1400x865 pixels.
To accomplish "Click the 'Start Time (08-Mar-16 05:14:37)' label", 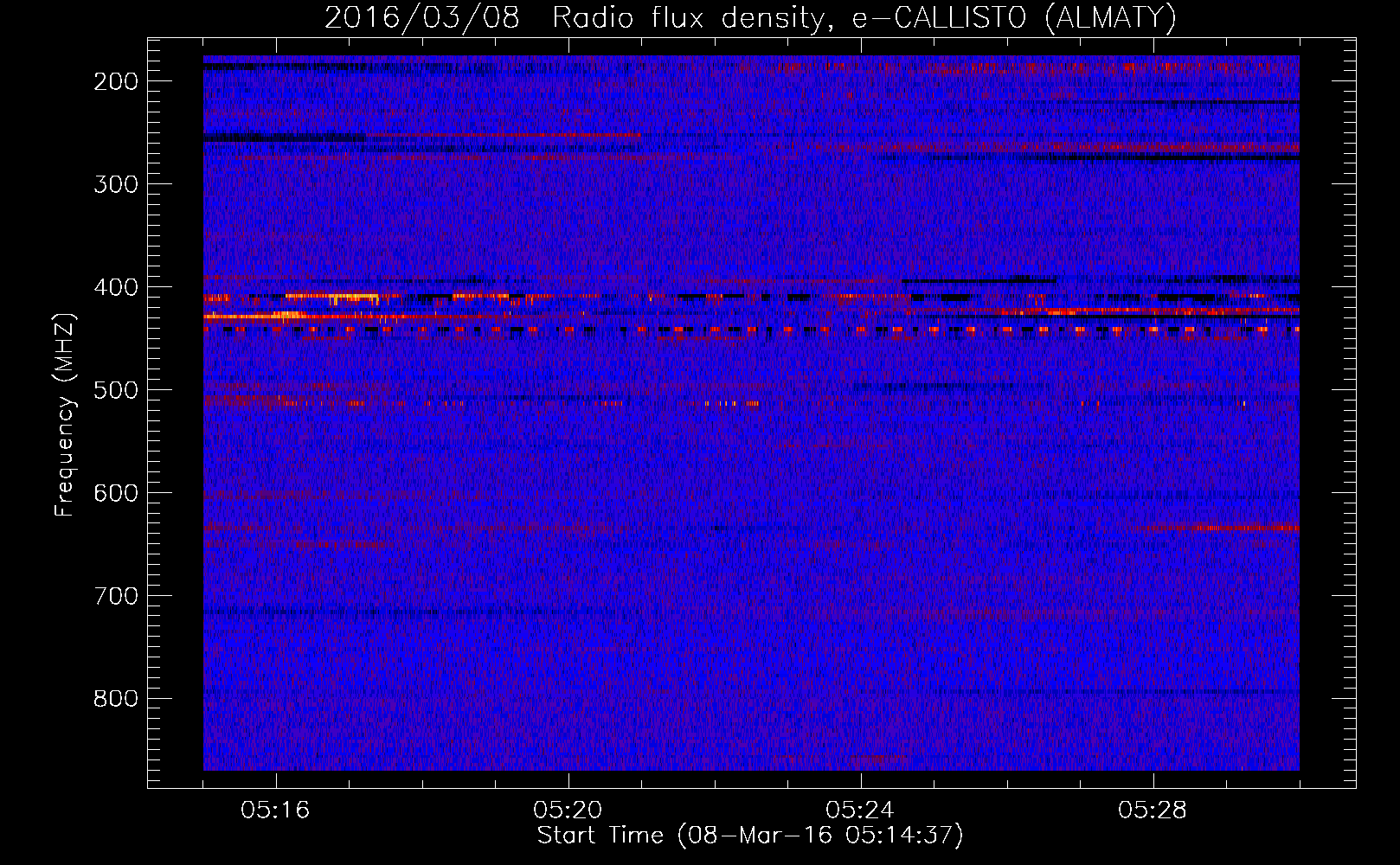I will pyautogui.click(x=750, y=836).
